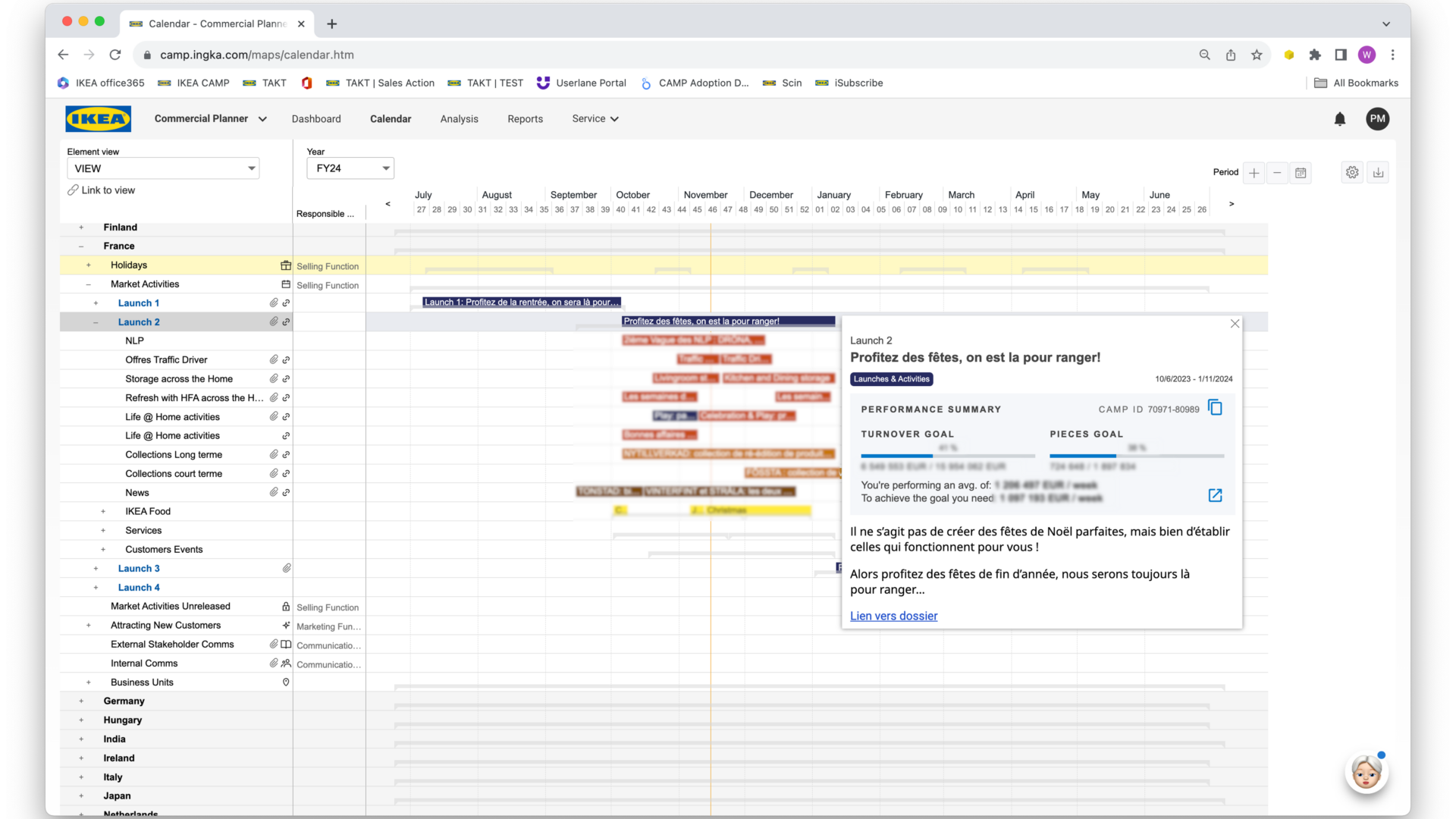Click the Market Activities row calendar icon
This screenshot has width=1456, height=819.
click(286, 284)
